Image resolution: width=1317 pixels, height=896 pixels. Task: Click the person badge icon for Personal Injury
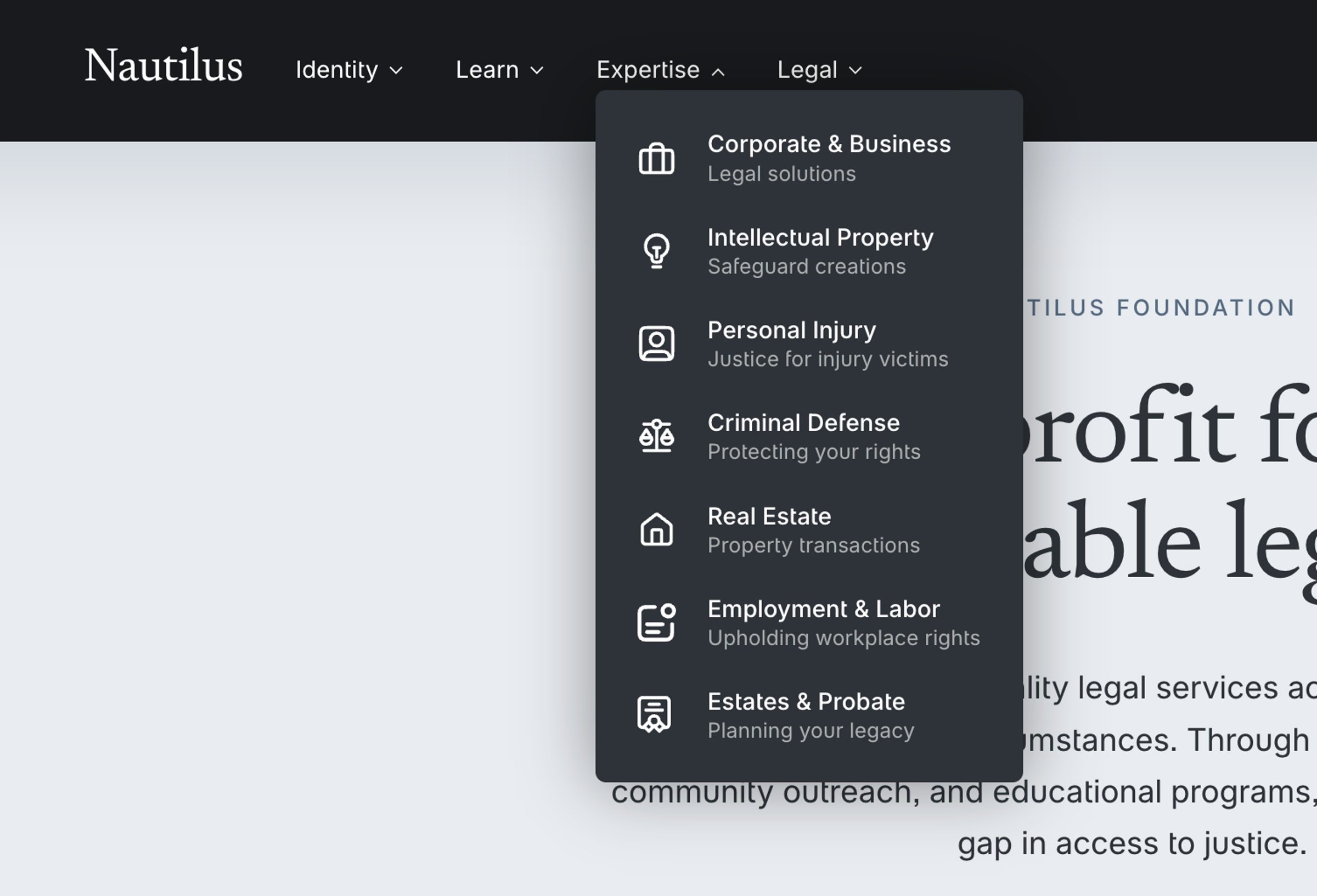pyautogui.click(x=656, y=343)
